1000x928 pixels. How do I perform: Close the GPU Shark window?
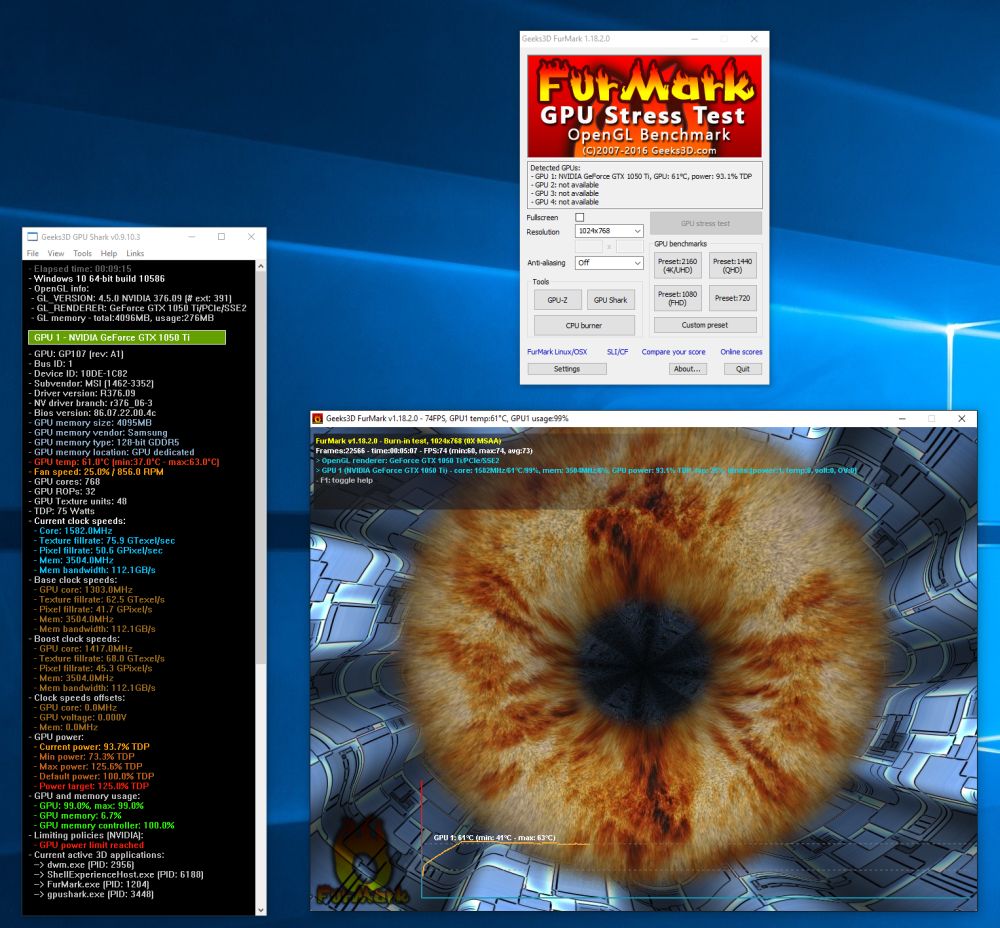[251, 237]
